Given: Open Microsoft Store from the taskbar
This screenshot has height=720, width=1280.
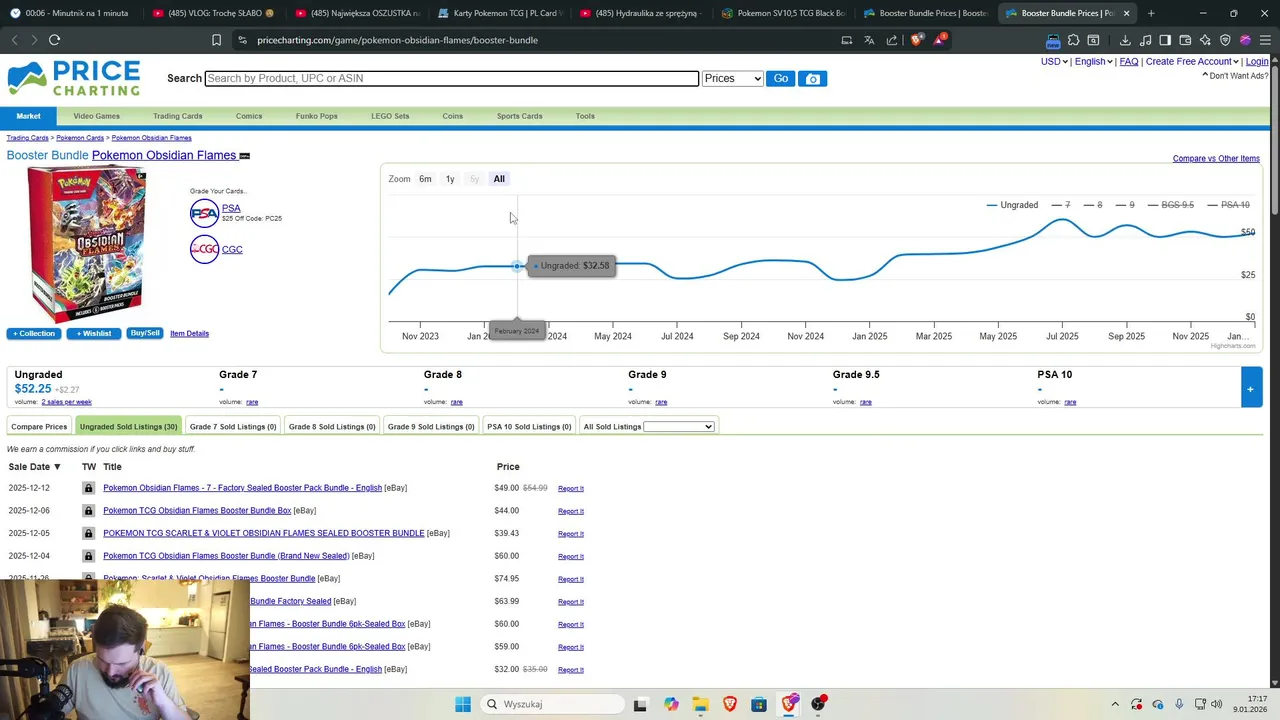Looking at the screenshot, I should pos(759,704).
